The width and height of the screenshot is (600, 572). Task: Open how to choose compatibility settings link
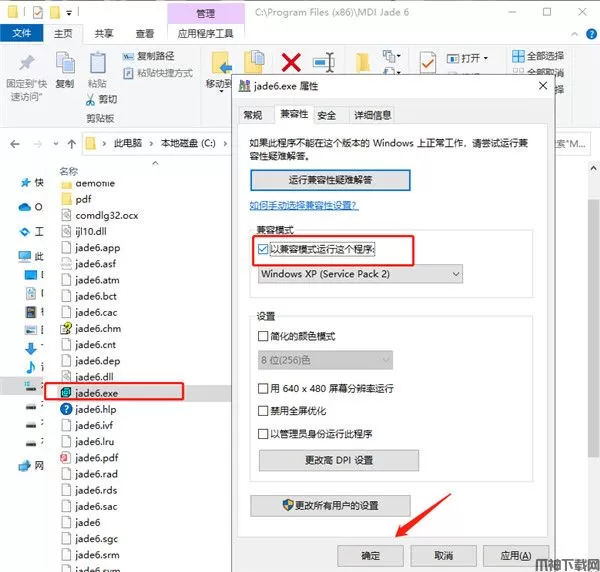[x=303, y=205]
